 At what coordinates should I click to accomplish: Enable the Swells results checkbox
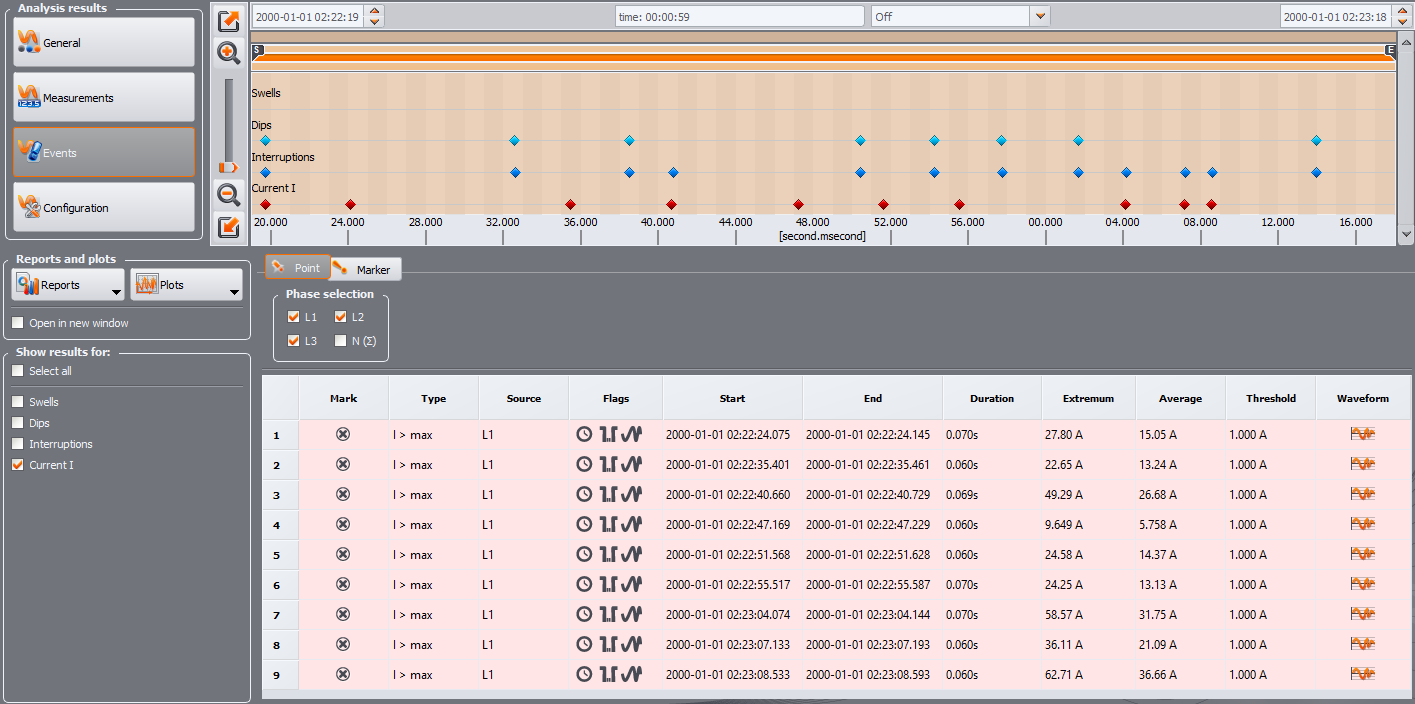[18, 402]
